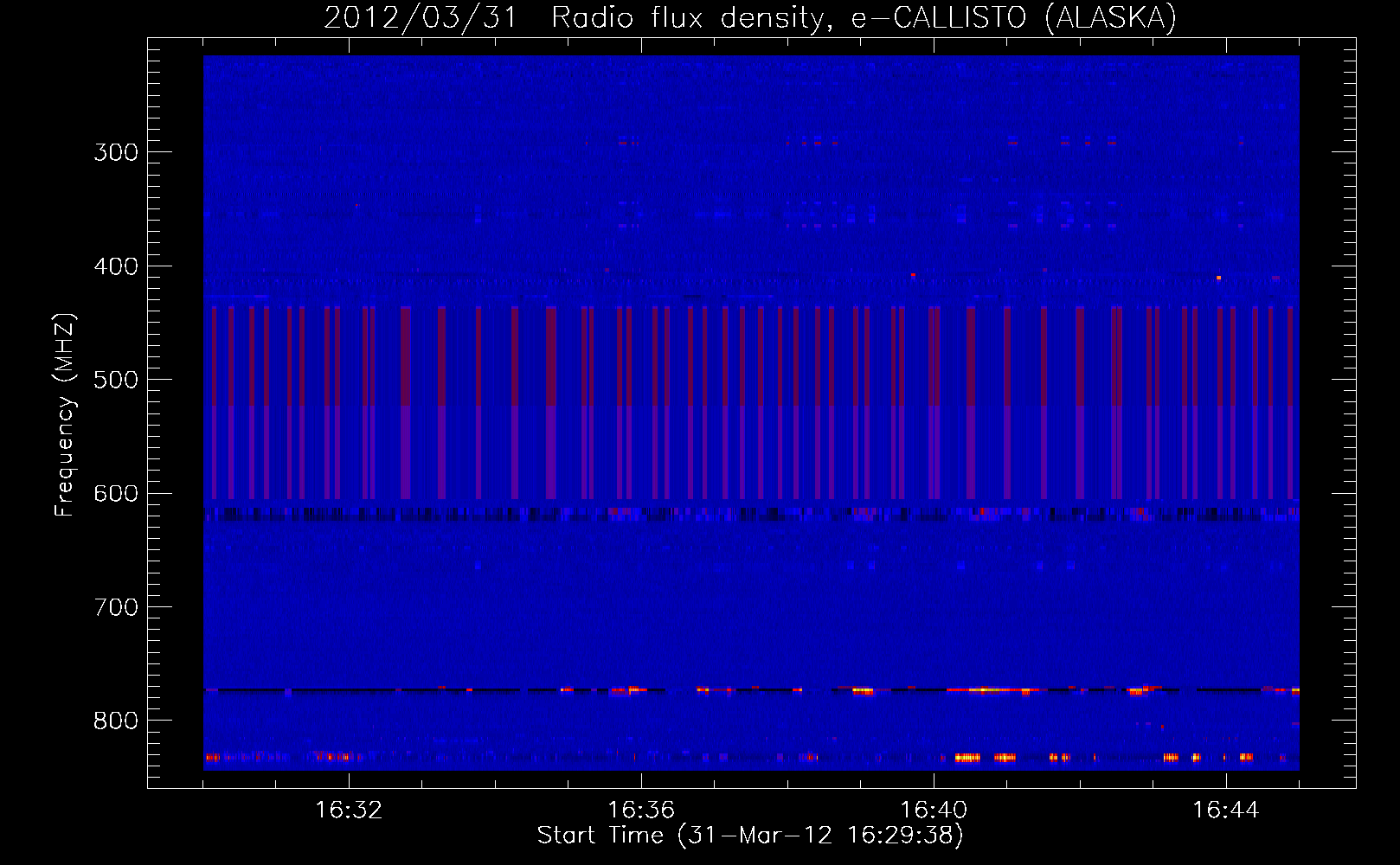The height and width of the screenshot is (865, 1400).
Task: Click the Start Time axis label
Action: 750,835
